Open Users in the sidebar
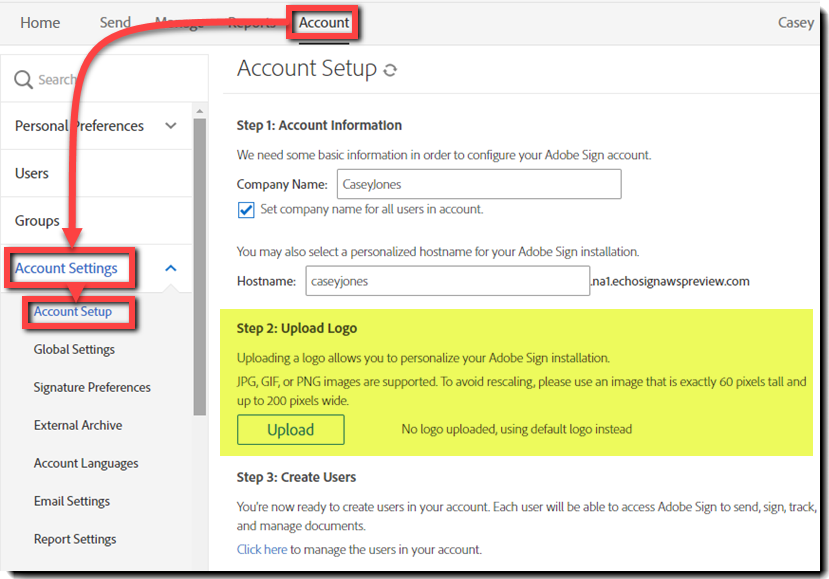The width and height of the screenshot is (829, 579). (32, 173)
